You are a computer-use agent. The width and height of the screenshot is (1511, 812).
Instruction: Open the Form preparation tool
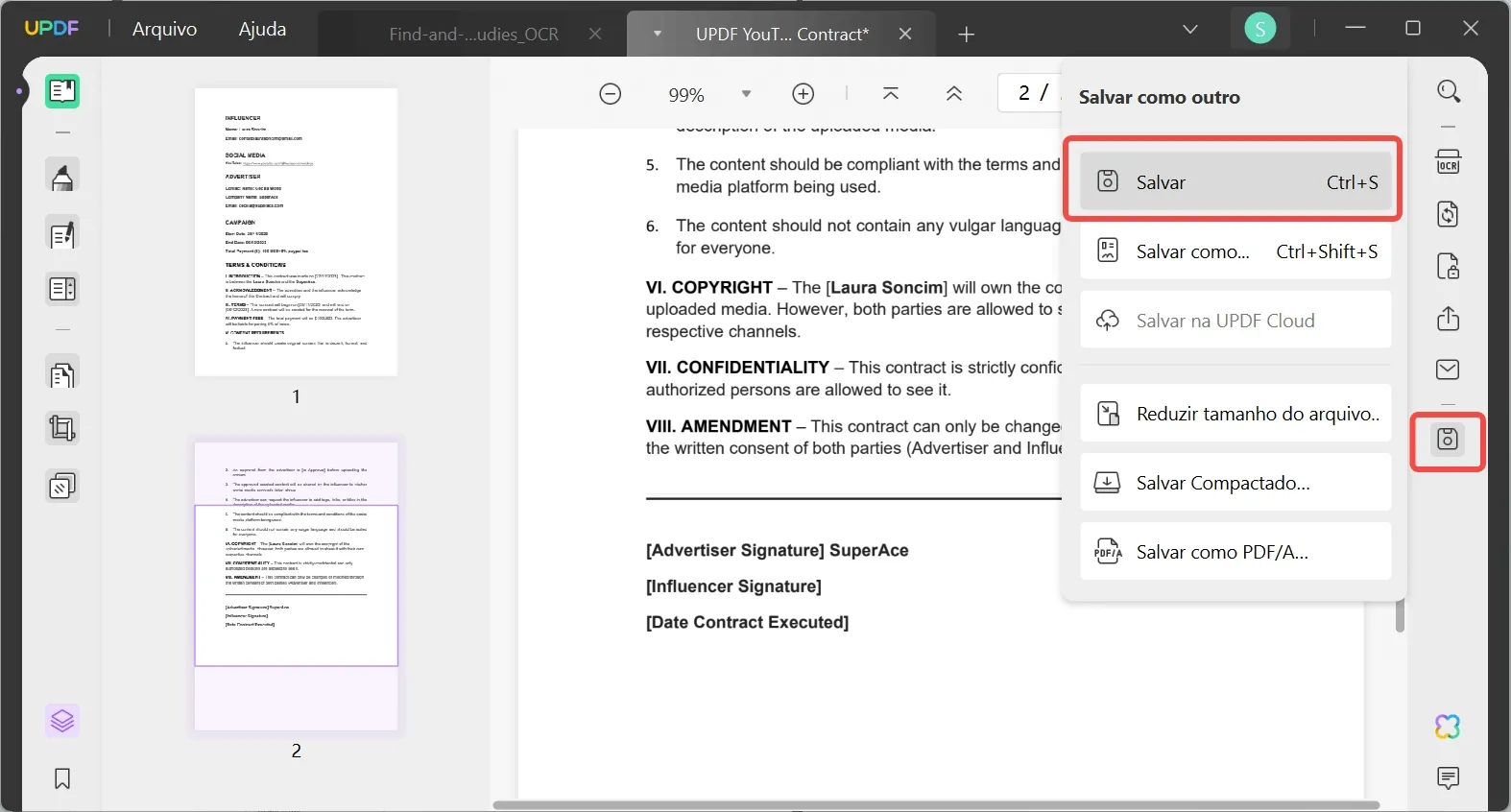click(x=62, y=289)
